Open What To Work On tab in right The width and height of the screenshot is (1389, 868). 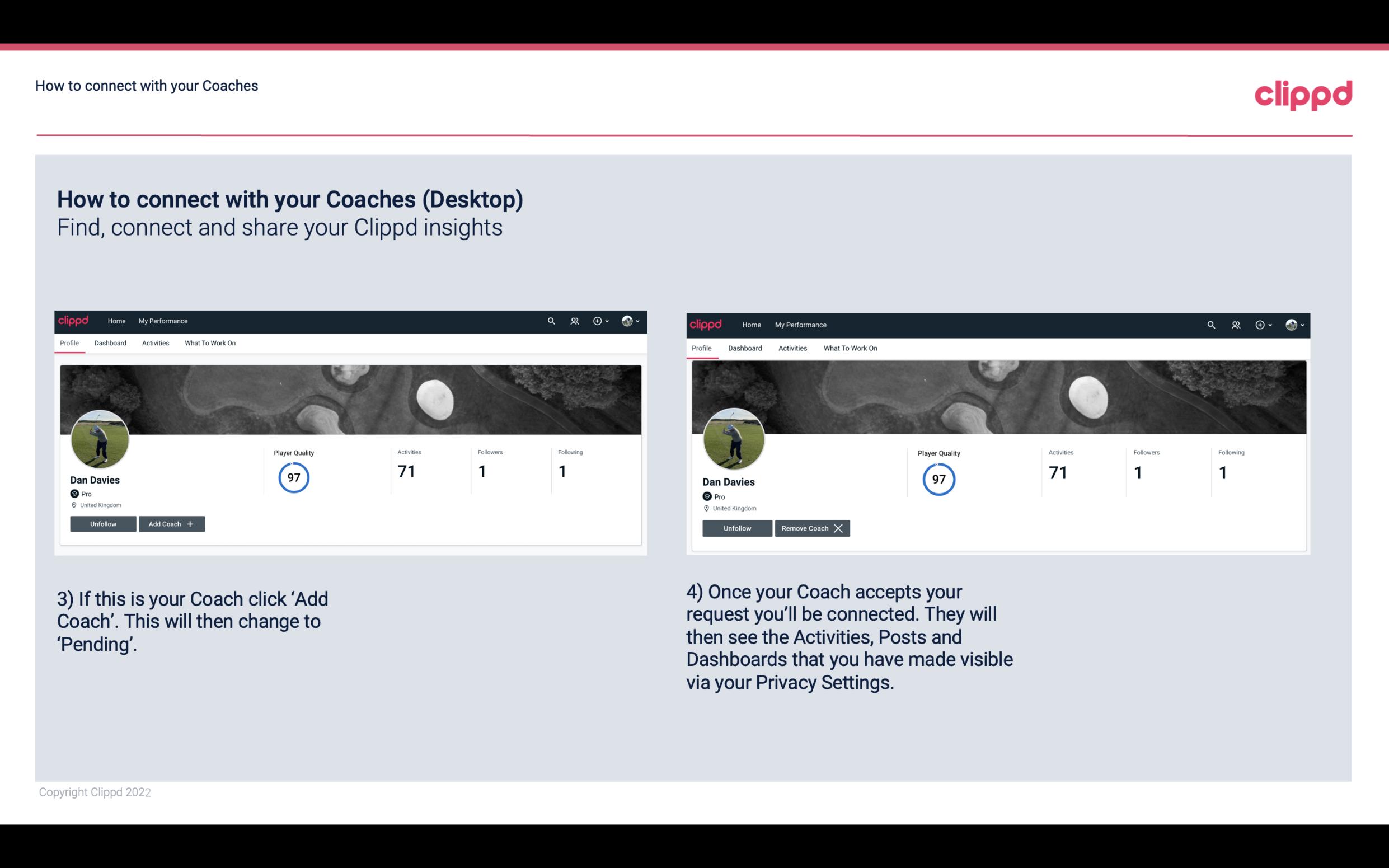pyautogui.click(x=849, y=348)
